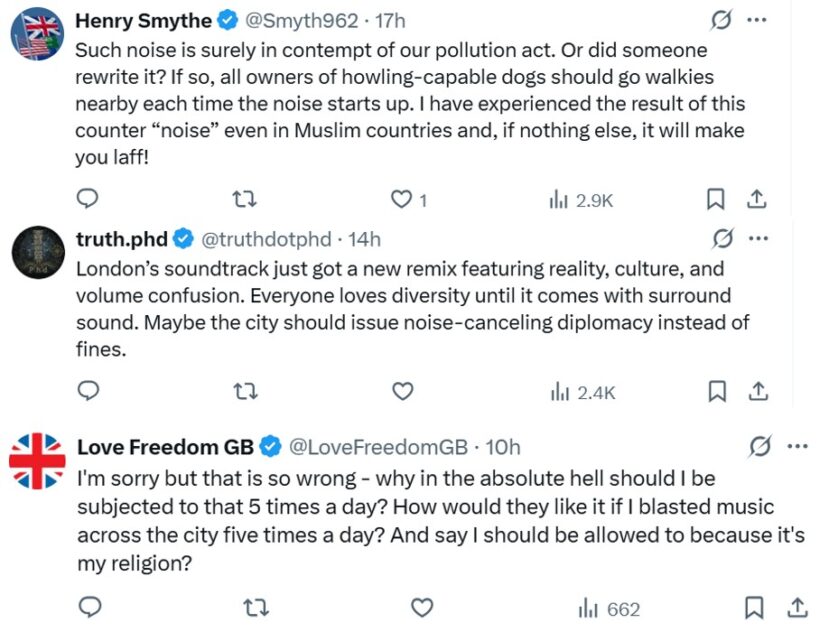
Task: View 662 views analytics on last tweet
Action: 609,608
